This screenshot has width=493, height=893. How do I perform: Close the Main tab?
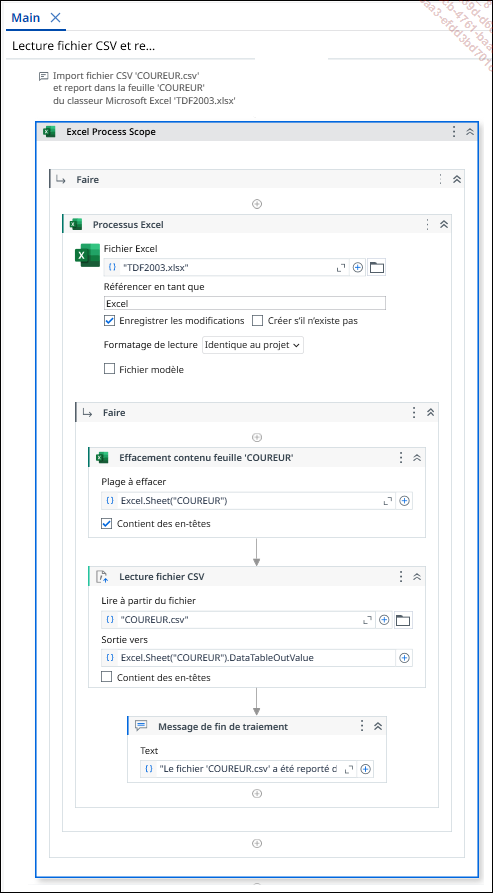pos(55,17)
